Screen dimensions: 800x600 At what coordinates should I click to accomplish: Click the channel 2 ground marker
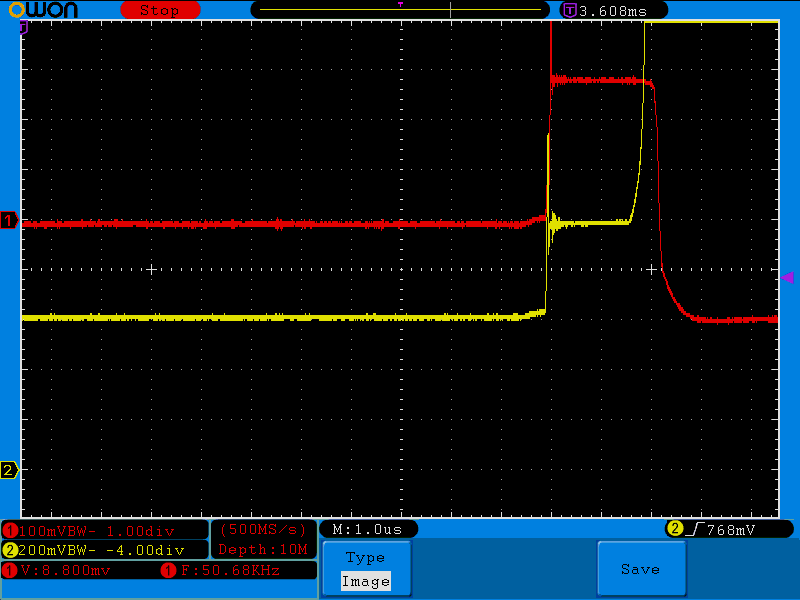click(x=9, y=470)
